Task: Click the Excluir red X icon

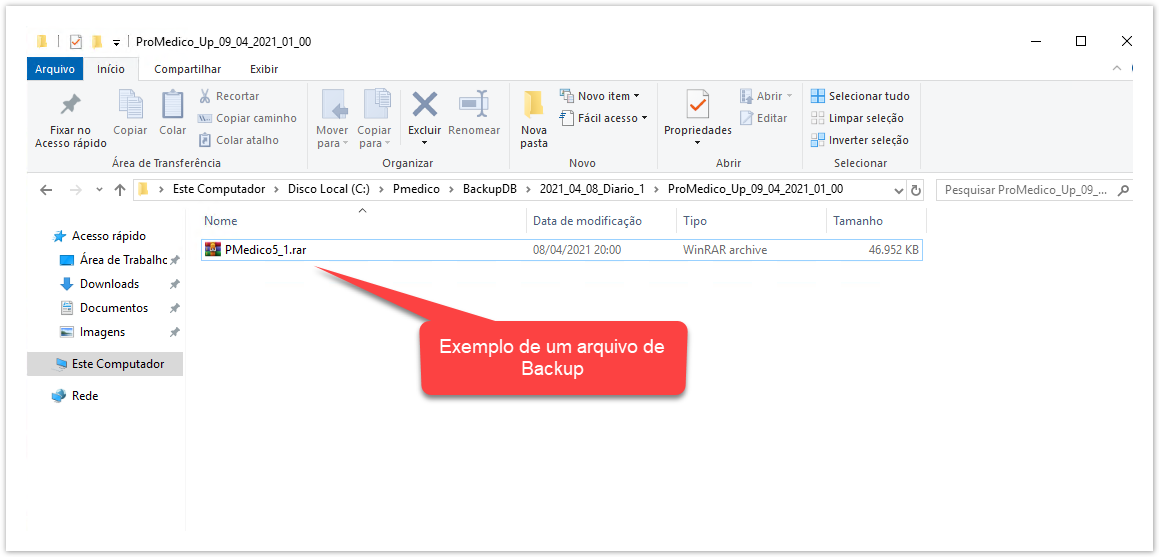Action: point(425,105)
